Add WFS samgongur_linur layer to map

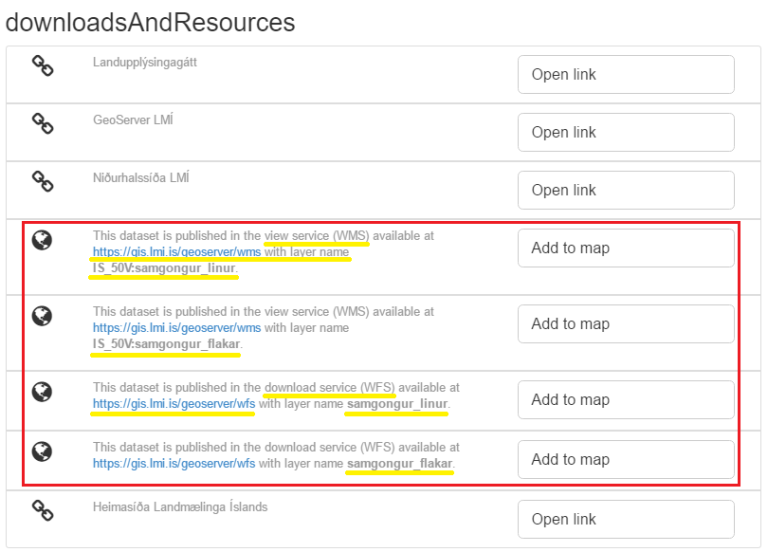point(626,400)
